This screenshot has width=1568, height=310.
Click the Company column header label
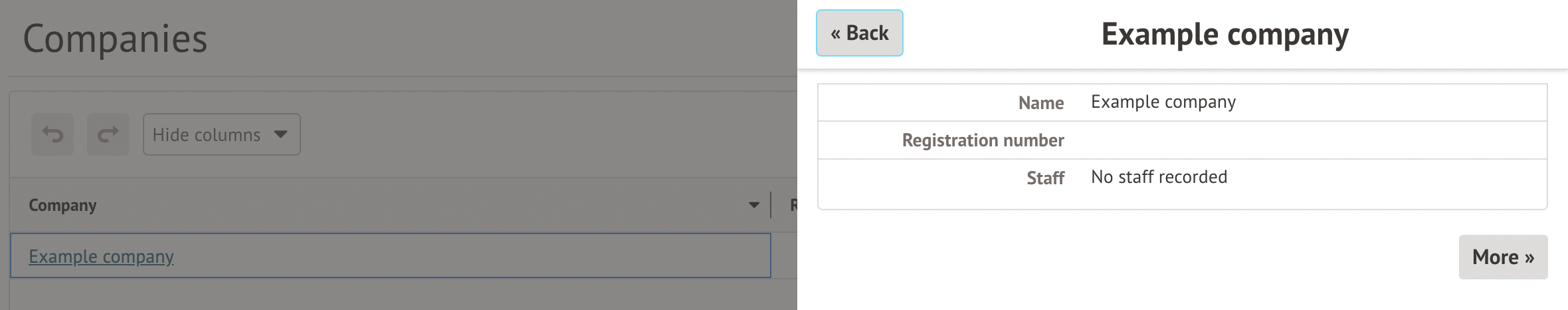click(62, 205)
